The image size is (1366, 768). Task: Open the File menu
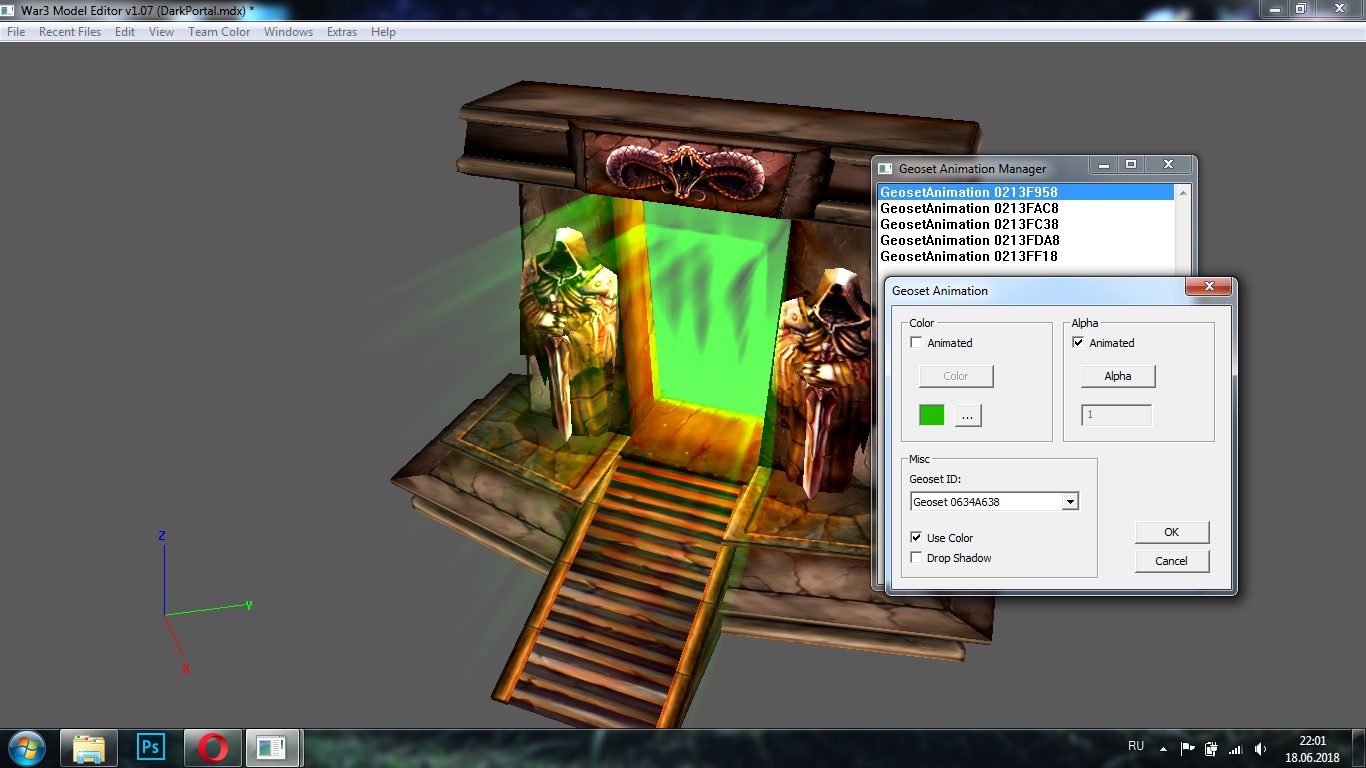(x=16, y=32)
